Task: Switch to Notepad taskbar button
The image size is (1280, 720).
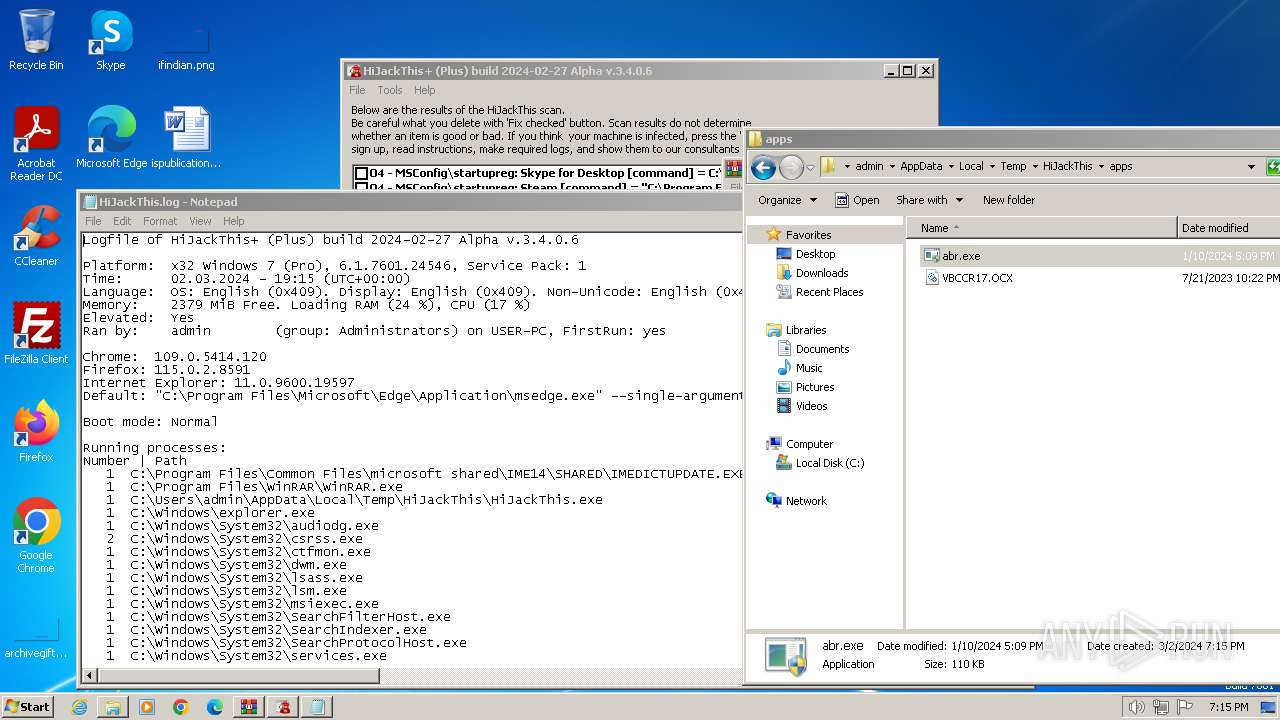Action: coord(317,707)
